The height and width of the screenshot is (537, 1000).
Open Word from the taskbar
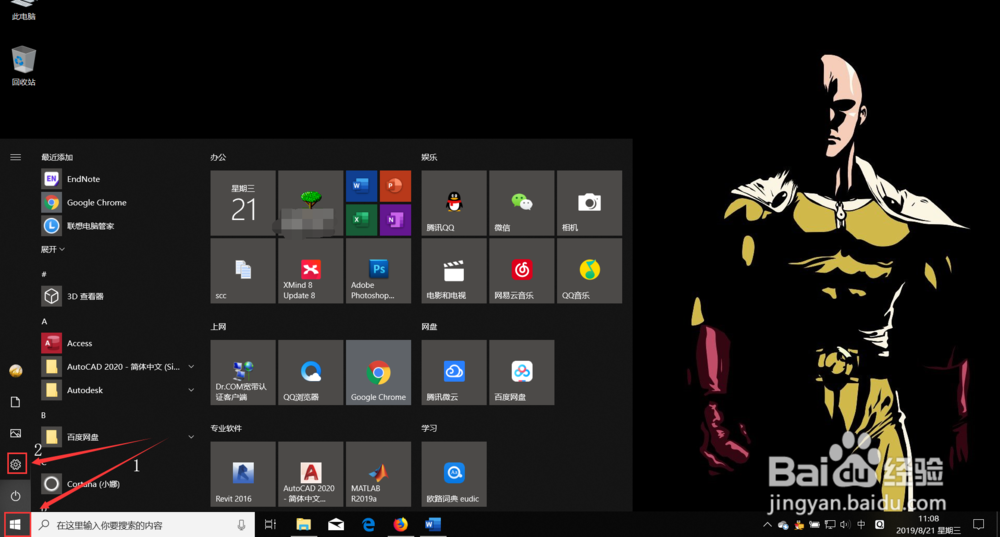click(x=432, y=524)
